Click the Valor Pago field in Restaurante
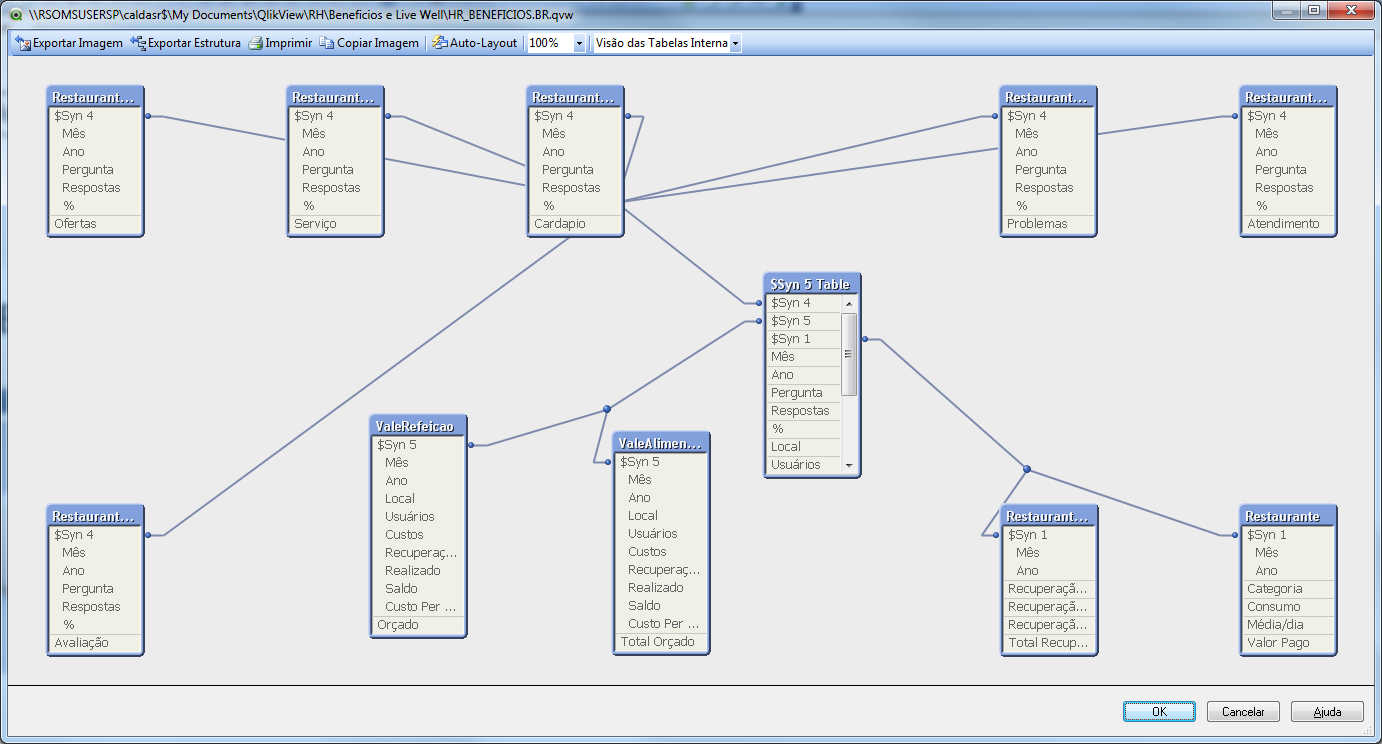 (x=1278, y=643)
